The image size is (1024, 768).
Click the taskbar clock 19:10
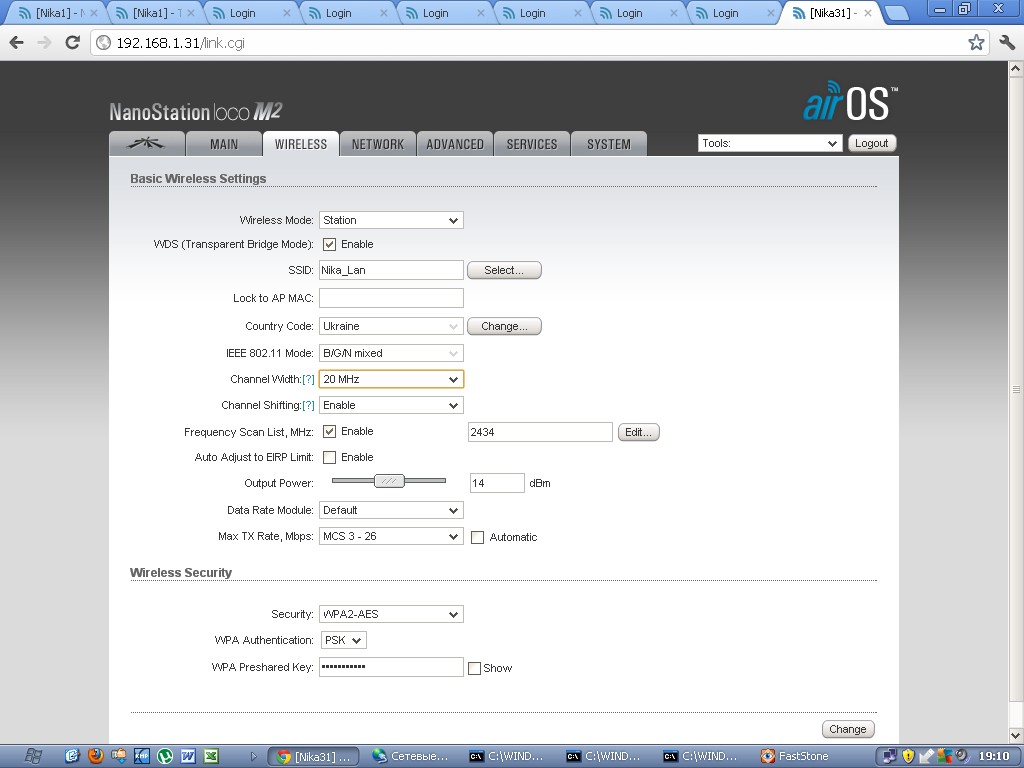click(994, 756)
